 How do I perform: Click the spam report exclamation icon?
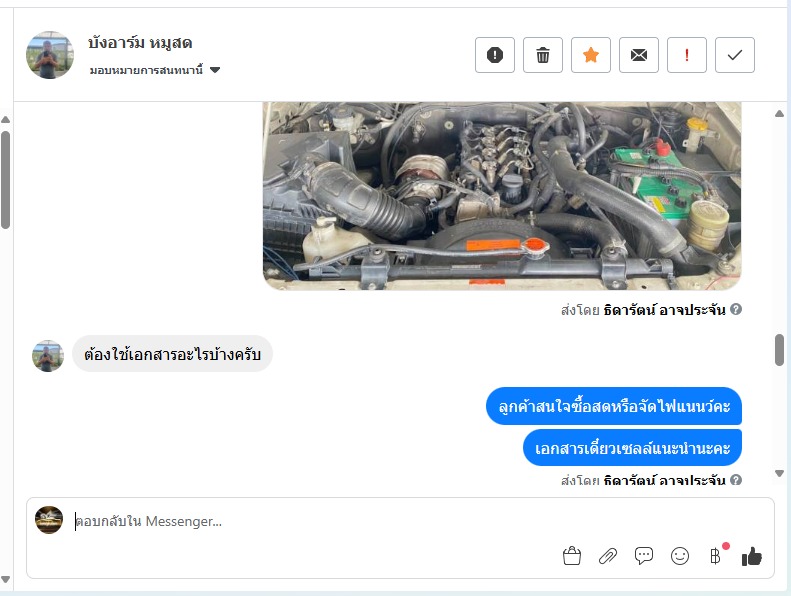(x=494, y=55)
